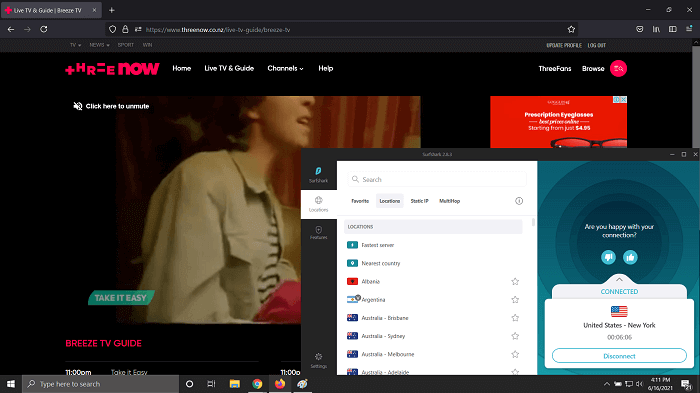Favorite Australia - Brisbane with its star
Screen dimensions: 700x393
point(515,318)
